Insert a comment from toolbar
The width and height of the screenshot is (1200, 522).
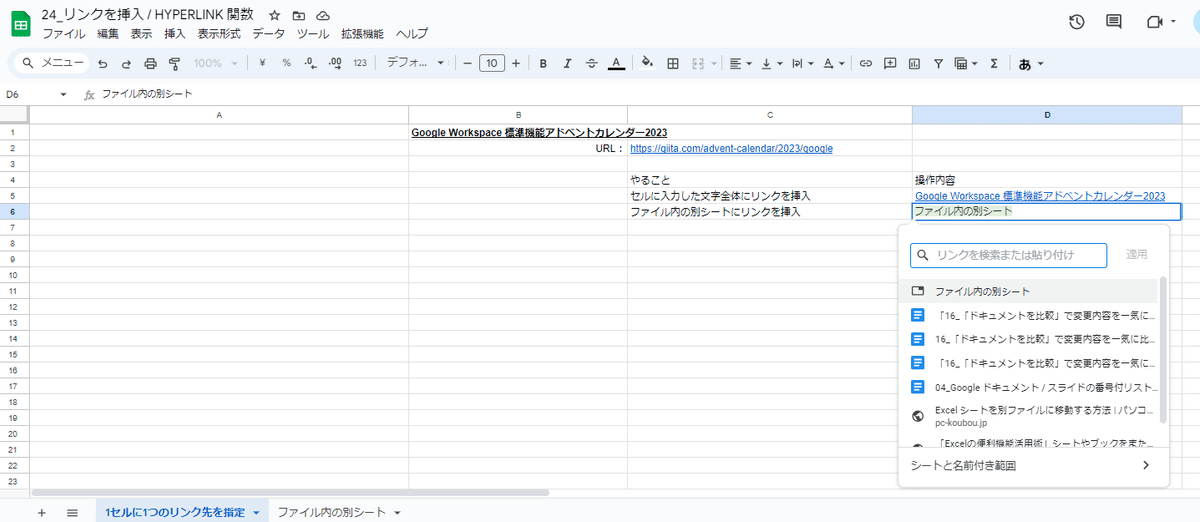890,63
